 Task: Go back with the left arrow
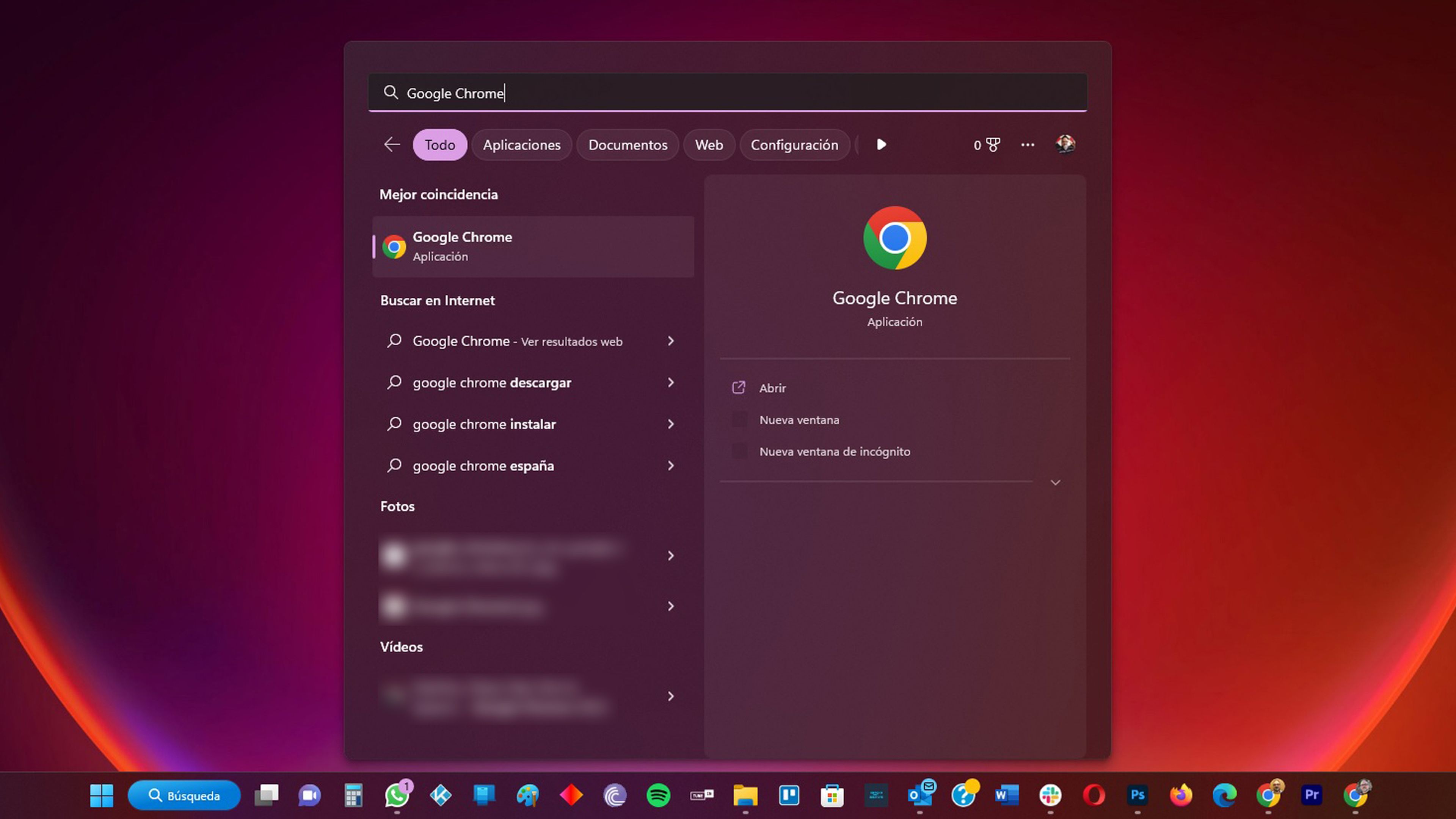pyautogui.click(x=392, y=145)
